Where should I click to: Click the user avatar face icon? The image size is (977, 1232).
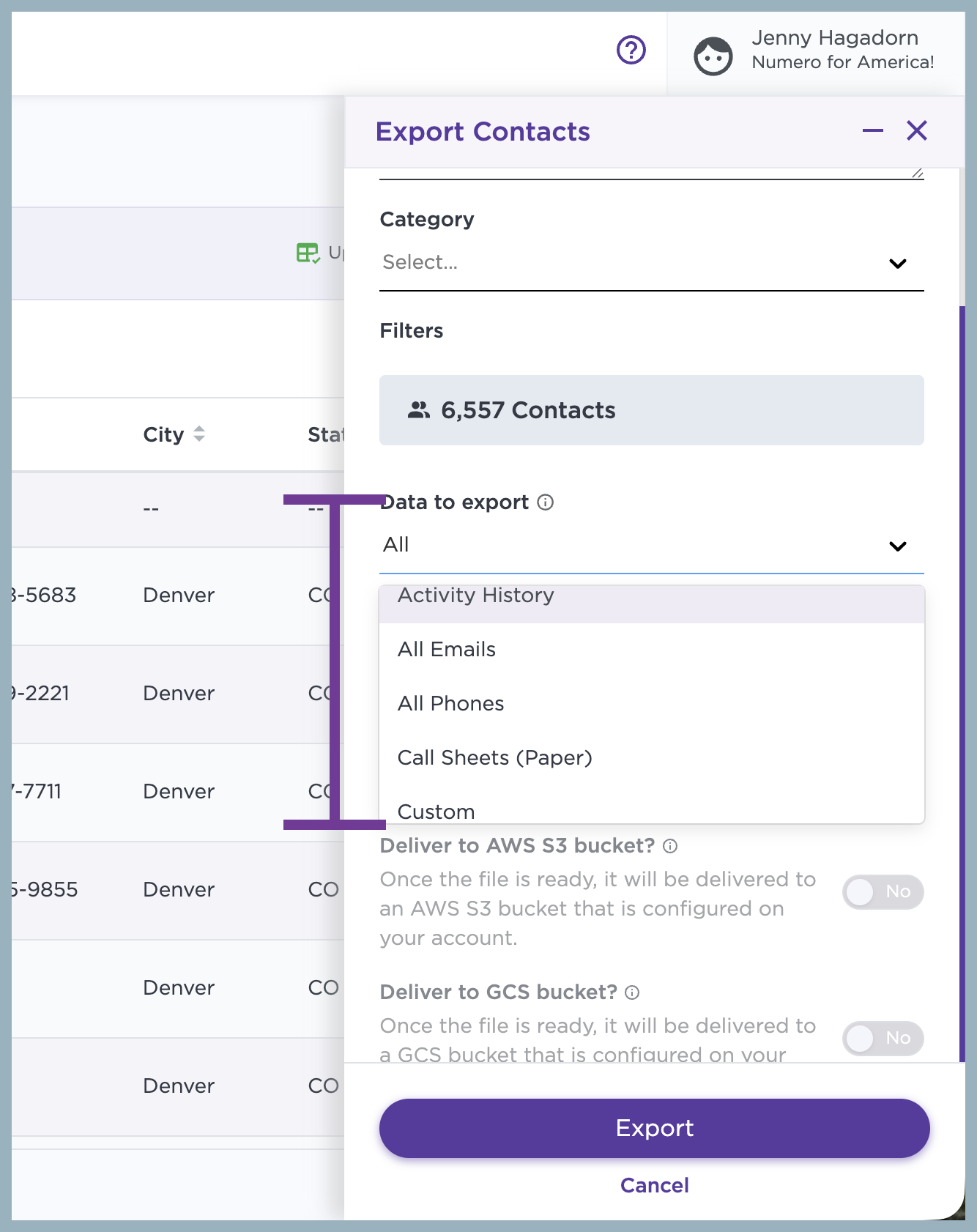pos(713,56)
